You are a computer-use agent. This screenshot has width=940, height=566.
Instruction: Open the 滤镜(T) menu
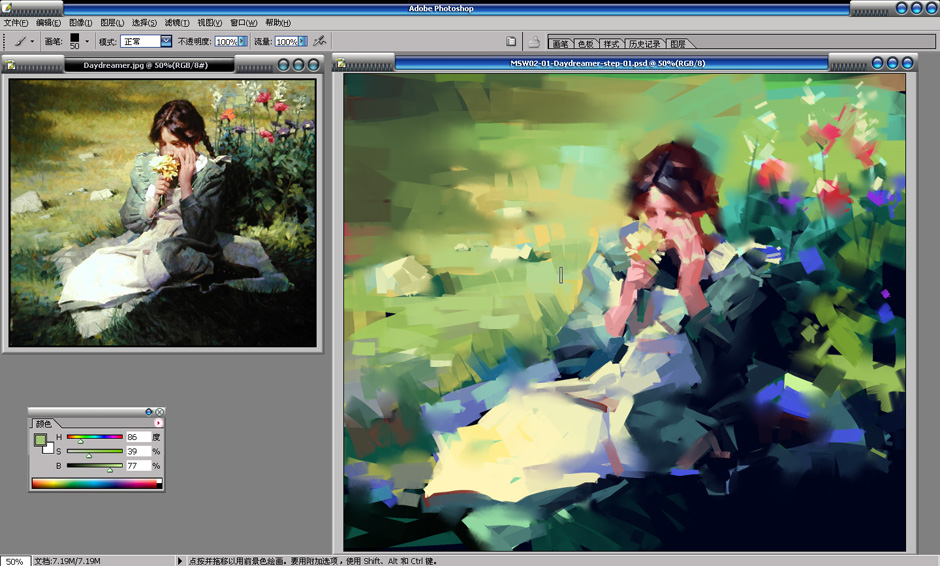pyautogui.click(x=177, y=23)
